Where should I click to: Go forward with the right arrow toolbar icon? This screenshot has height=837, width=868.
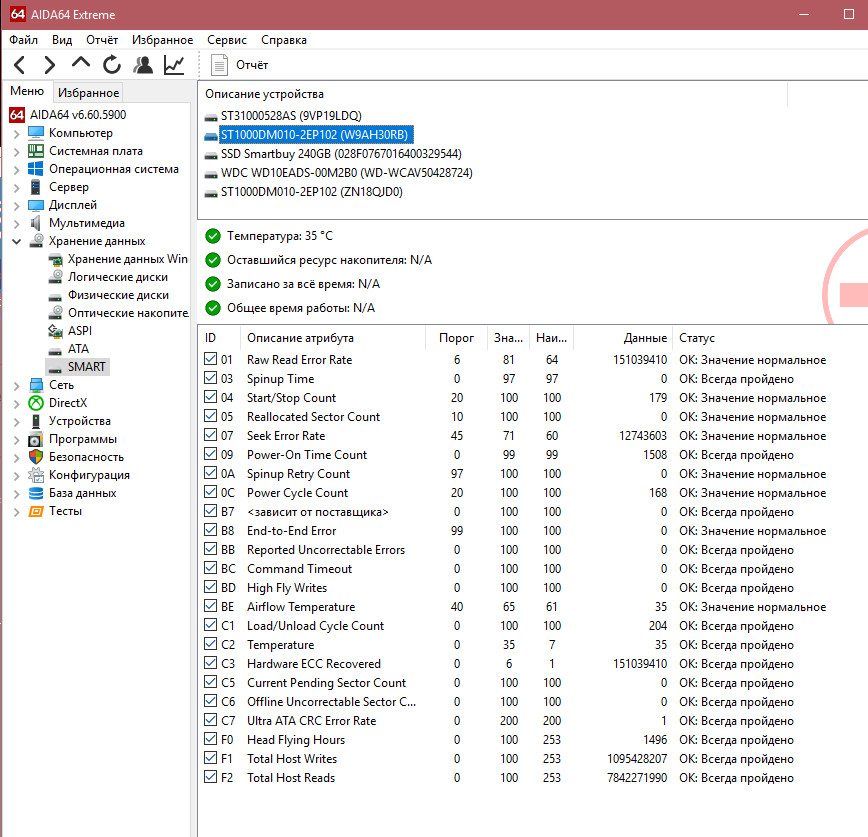click(x=49, y=65)
